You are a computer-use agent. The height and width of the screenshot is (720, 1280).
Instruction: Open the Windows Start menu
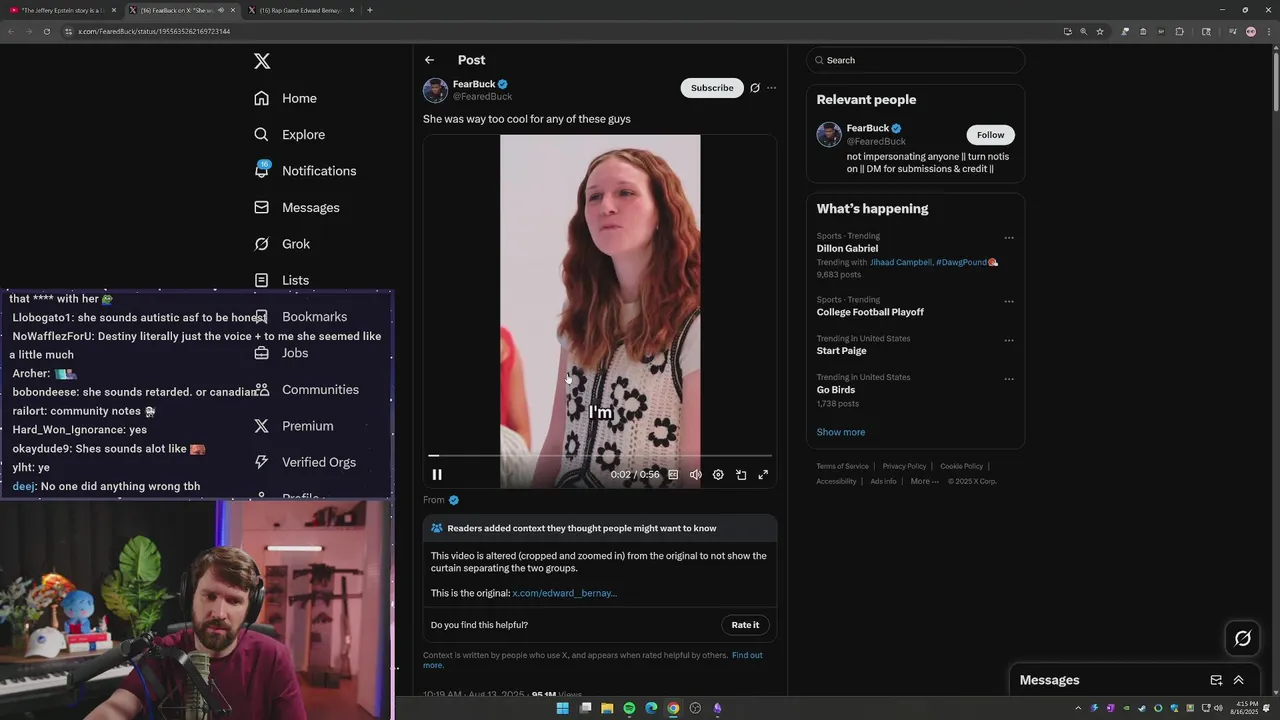(562, 708)
